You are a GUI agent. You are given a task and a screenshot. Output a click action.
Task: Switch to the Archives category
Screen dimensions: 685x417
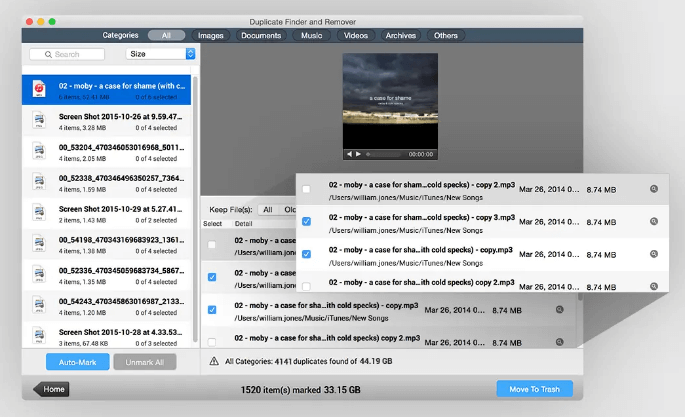(x=400, y=35)
